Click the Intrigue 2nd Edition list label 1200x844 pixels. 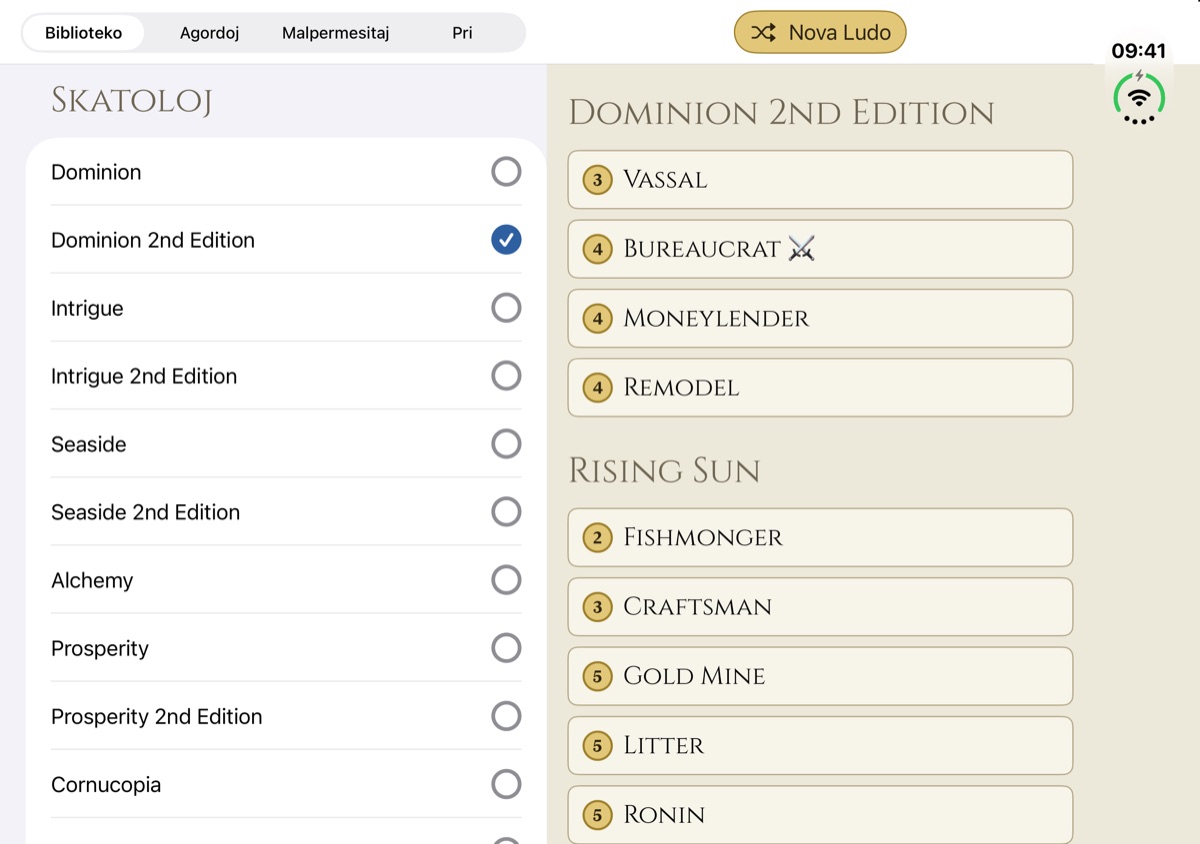[x=144, y=377]
